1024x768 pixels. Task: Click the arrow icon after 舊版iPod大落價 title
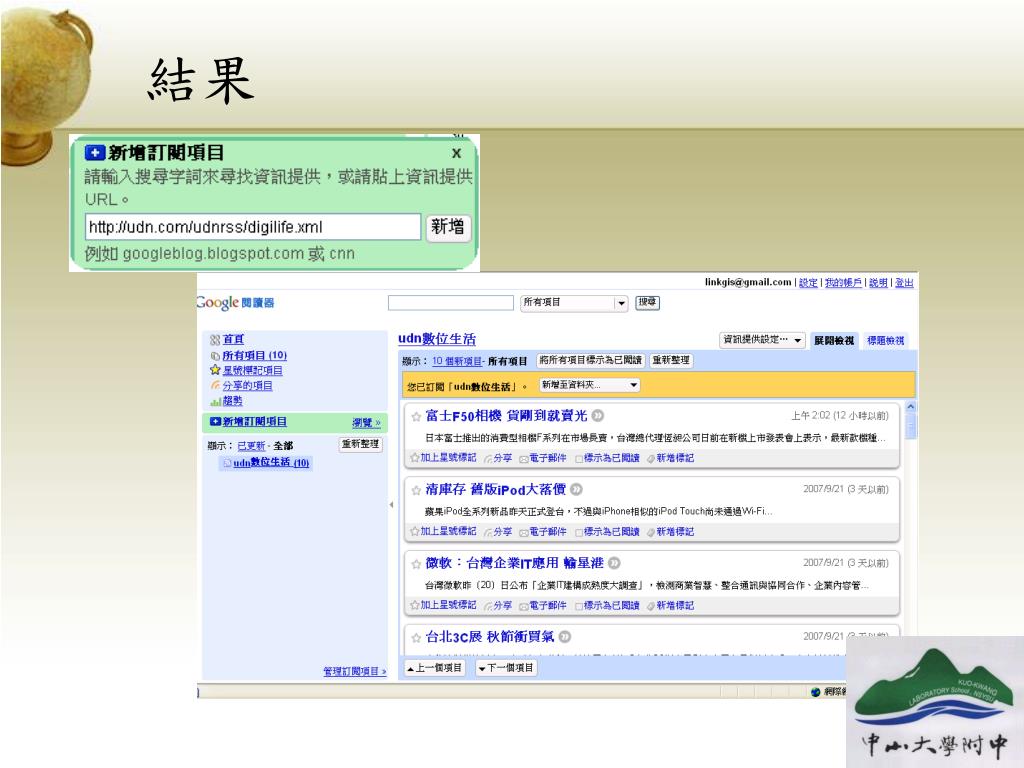pyautogui.click(x=576, y=489)
